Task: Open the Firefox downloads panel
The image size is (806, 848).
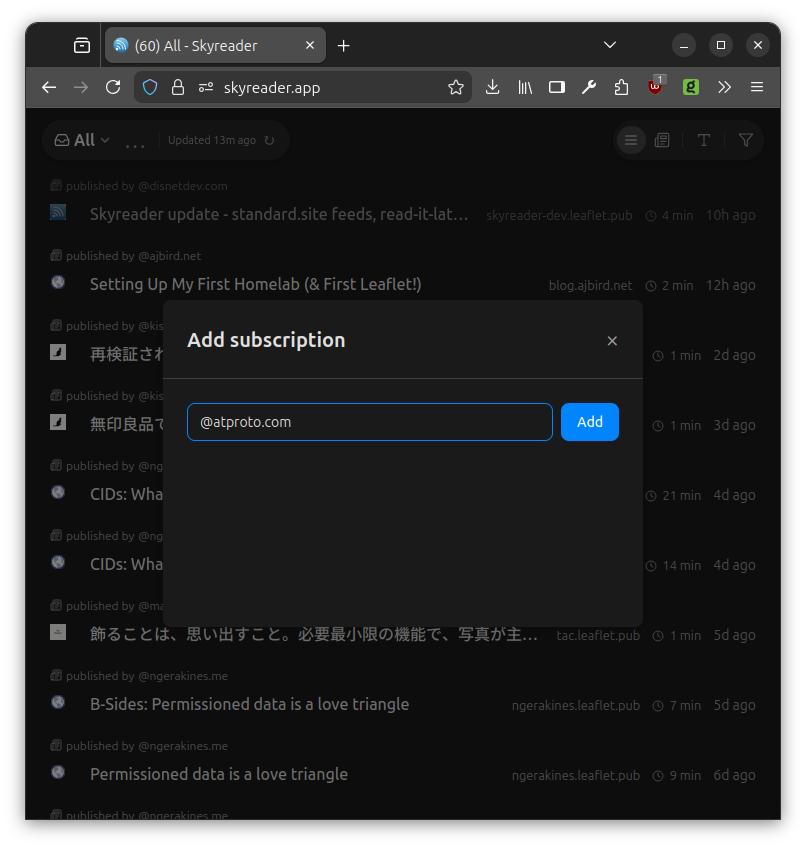Action: pos(492,88)
